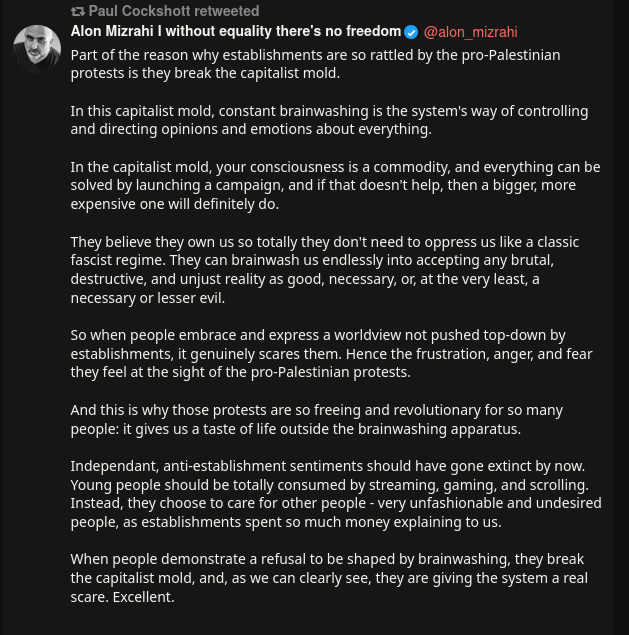
Task: Click the blue verified badge
Action: click(411, 31)
